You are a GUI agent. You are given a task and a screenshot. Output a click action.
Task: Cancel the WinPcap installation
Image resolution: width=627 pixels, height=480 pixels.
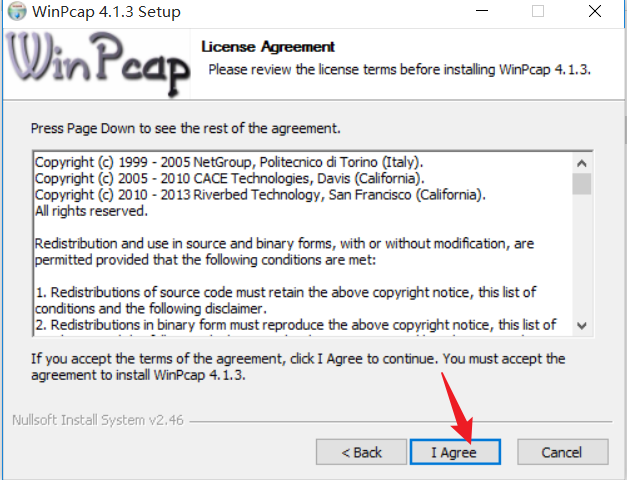563,452
